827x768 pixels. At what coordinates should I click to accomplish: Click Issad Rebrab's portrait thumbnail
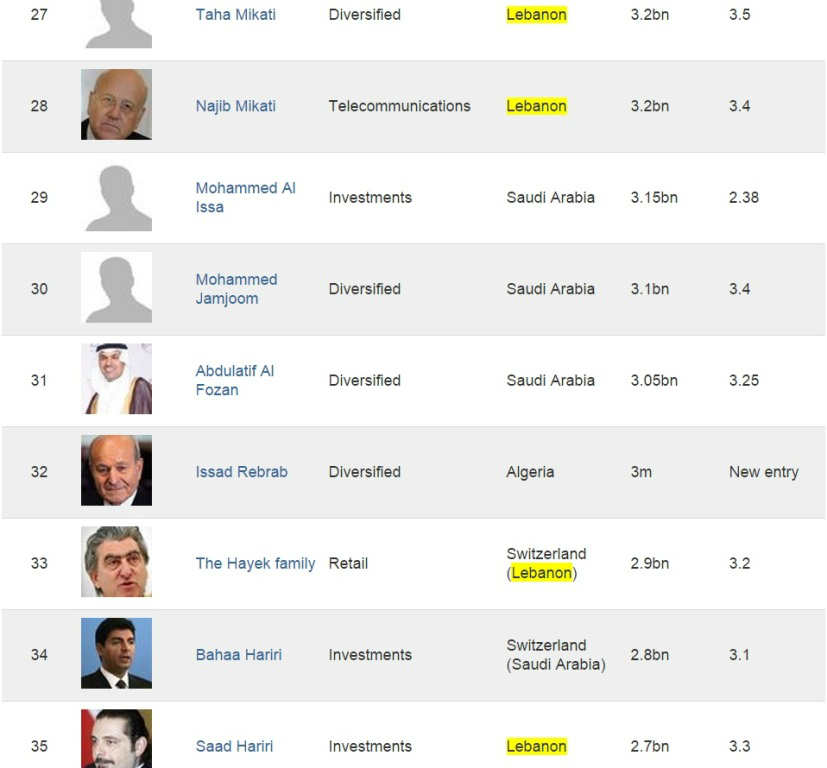(x=116, y=471)
